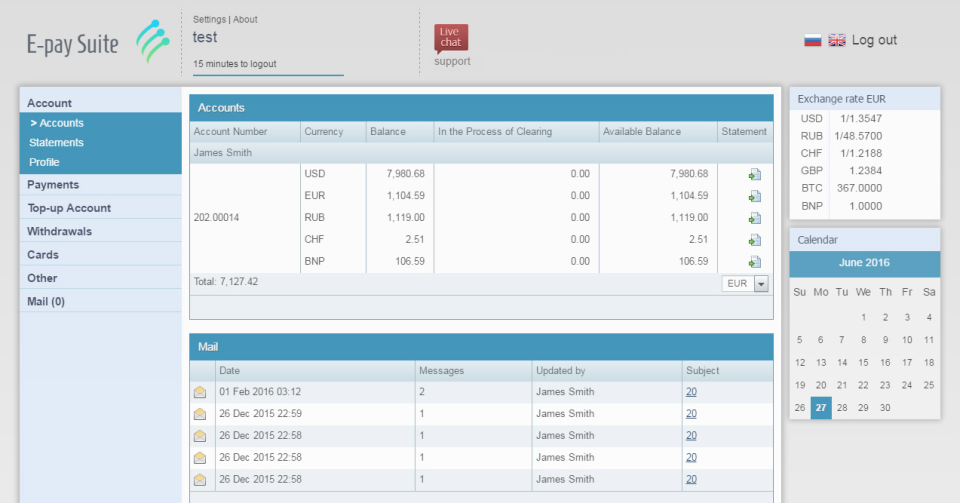This screenshot has width=960, height=503.
Task: Click the Available Balance column header
Action: [x=642, y=132]
